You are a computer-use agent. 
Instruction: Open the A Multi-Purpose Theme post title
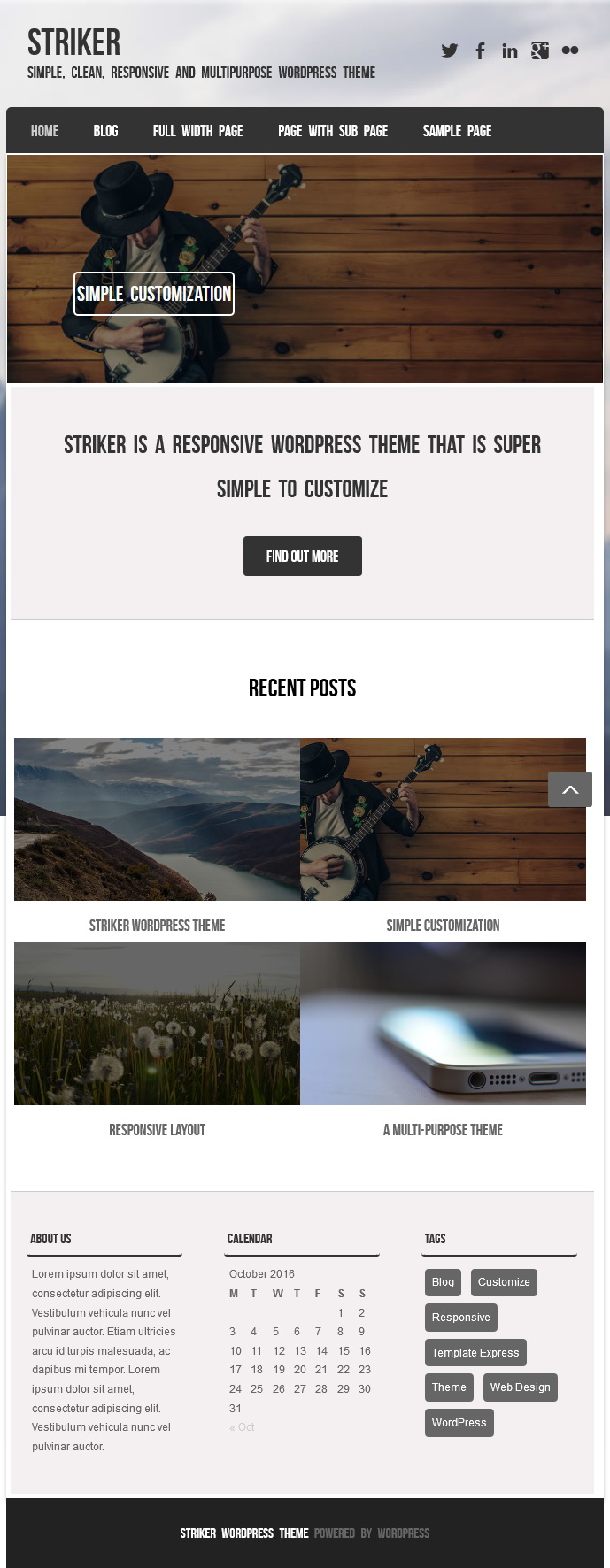point(443,1130)
